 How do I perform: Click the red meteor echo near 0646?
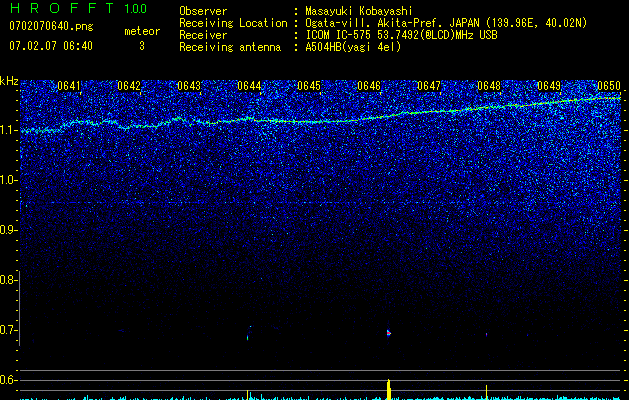388,333
